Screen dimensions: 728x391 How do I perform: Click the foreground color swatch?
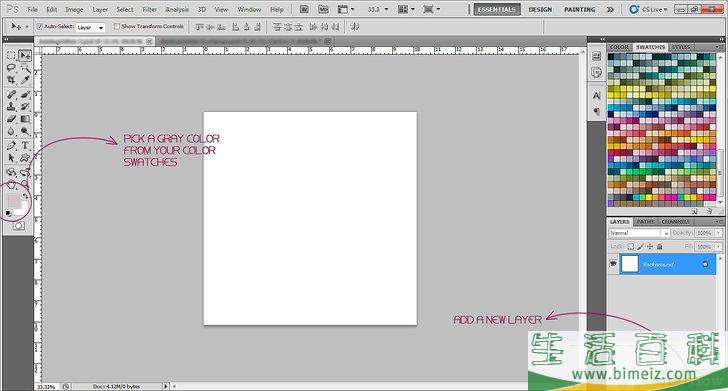(x=13, y=202)
